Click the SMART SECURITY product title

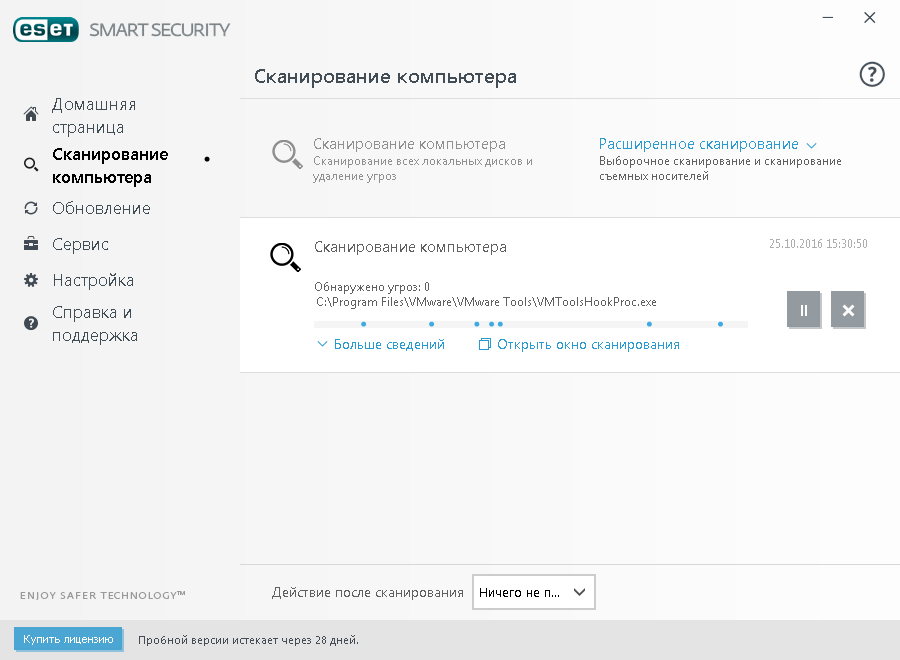coord(160,30)
